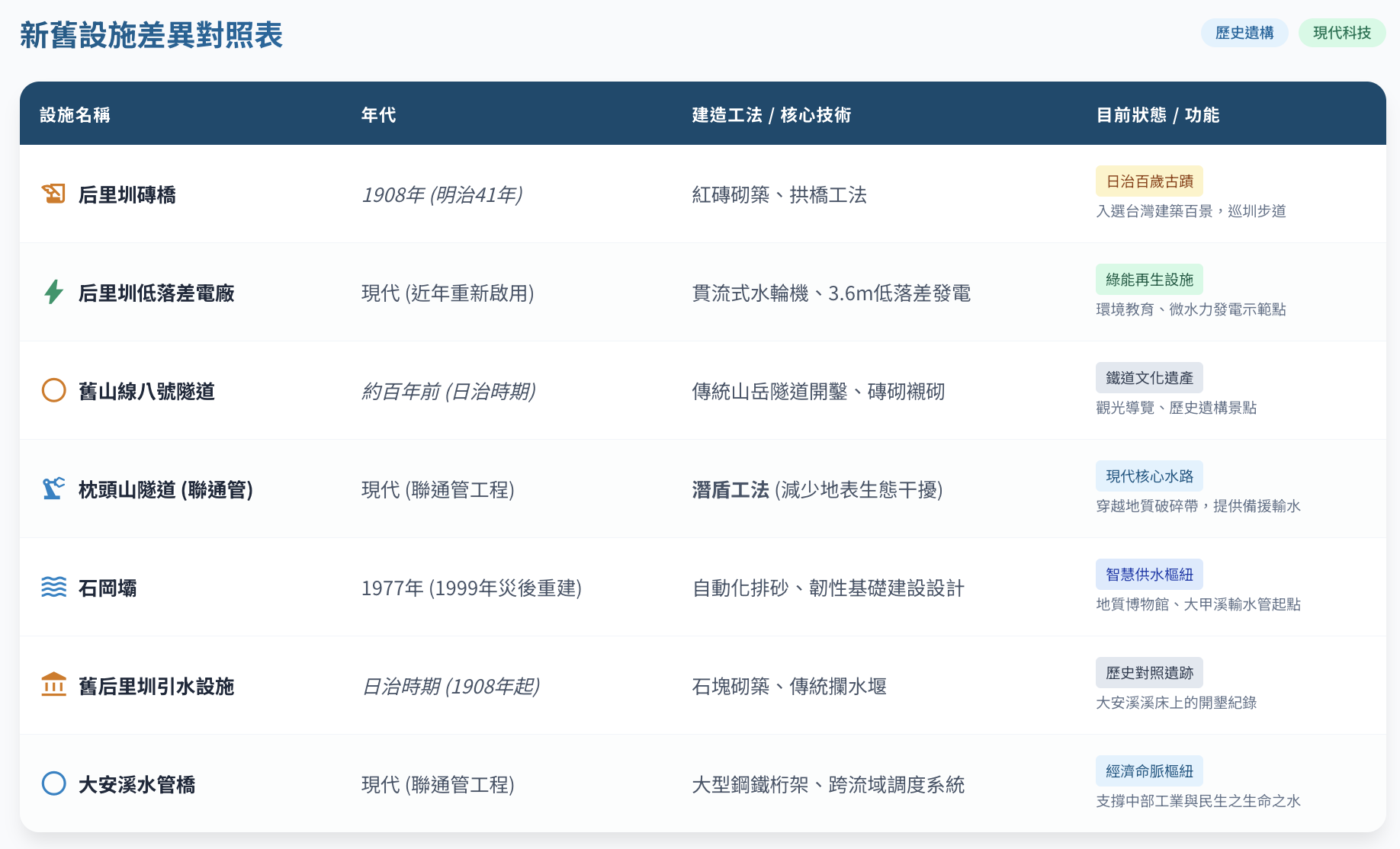Viewport: 1400px width, 849px height.
Task: Click the water pipe icon for 枕頭山隧道
Action: [x=53, y=489]
